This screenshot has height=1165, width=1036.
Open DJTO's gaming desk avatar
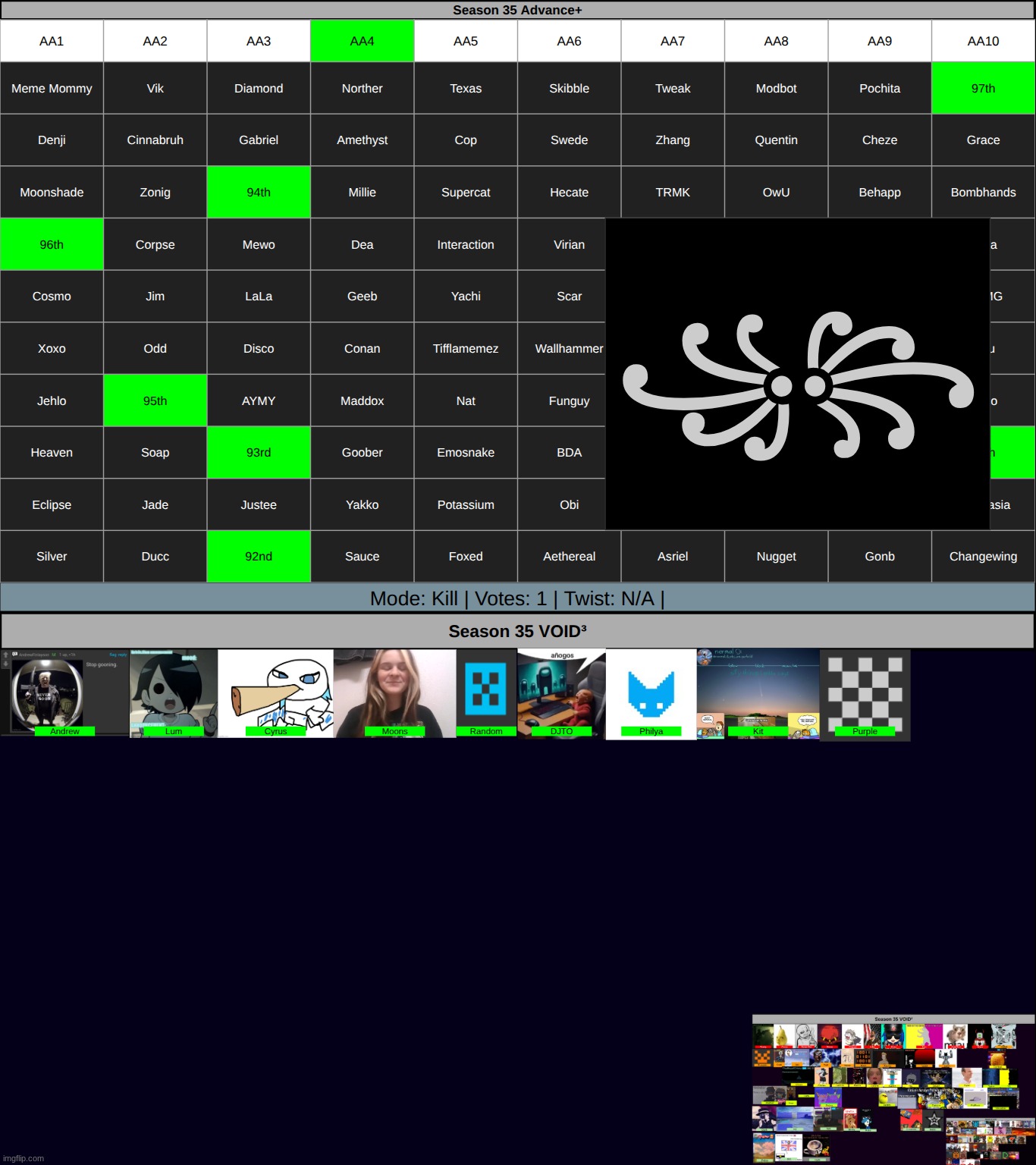(561, 691)
